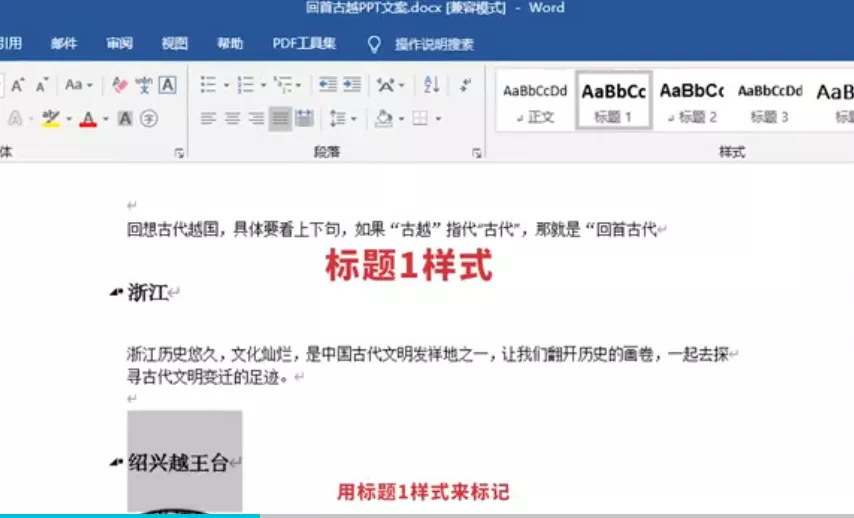This screenshot has height=518, width=854.
Task: Expand borders dropdown arrow
Action: (438, 119)
